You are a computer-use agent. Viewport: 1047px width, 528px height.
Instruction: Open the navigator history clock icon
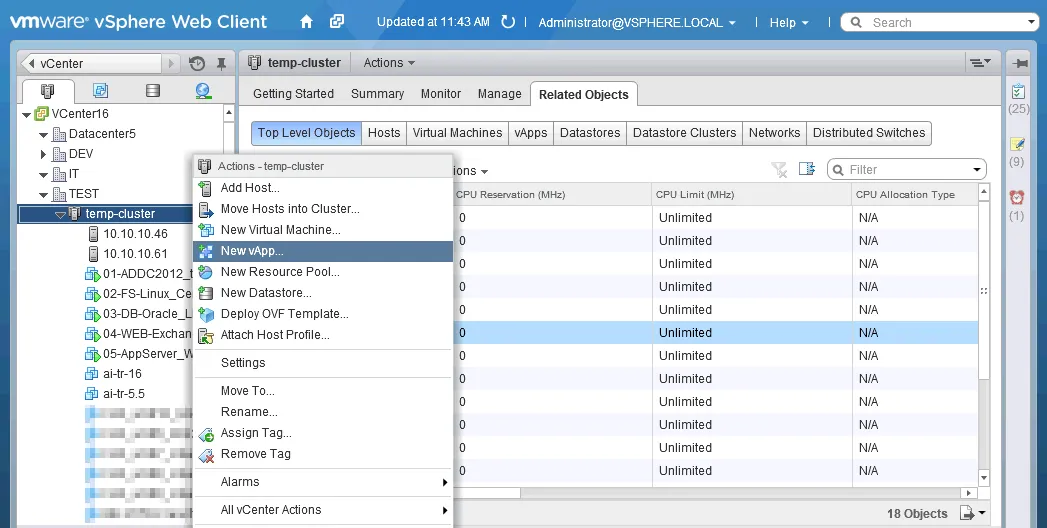pos(197,63)
